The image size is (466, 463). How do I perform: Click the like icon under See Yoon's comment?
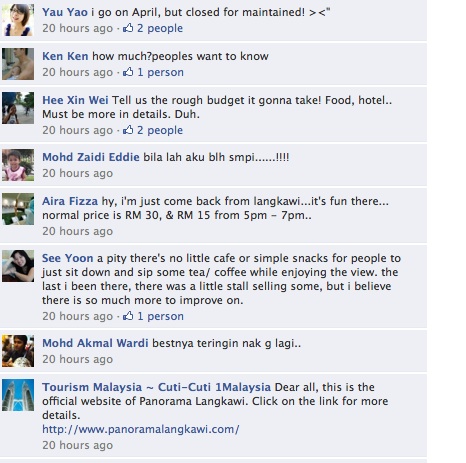click(x=128, y=316)
